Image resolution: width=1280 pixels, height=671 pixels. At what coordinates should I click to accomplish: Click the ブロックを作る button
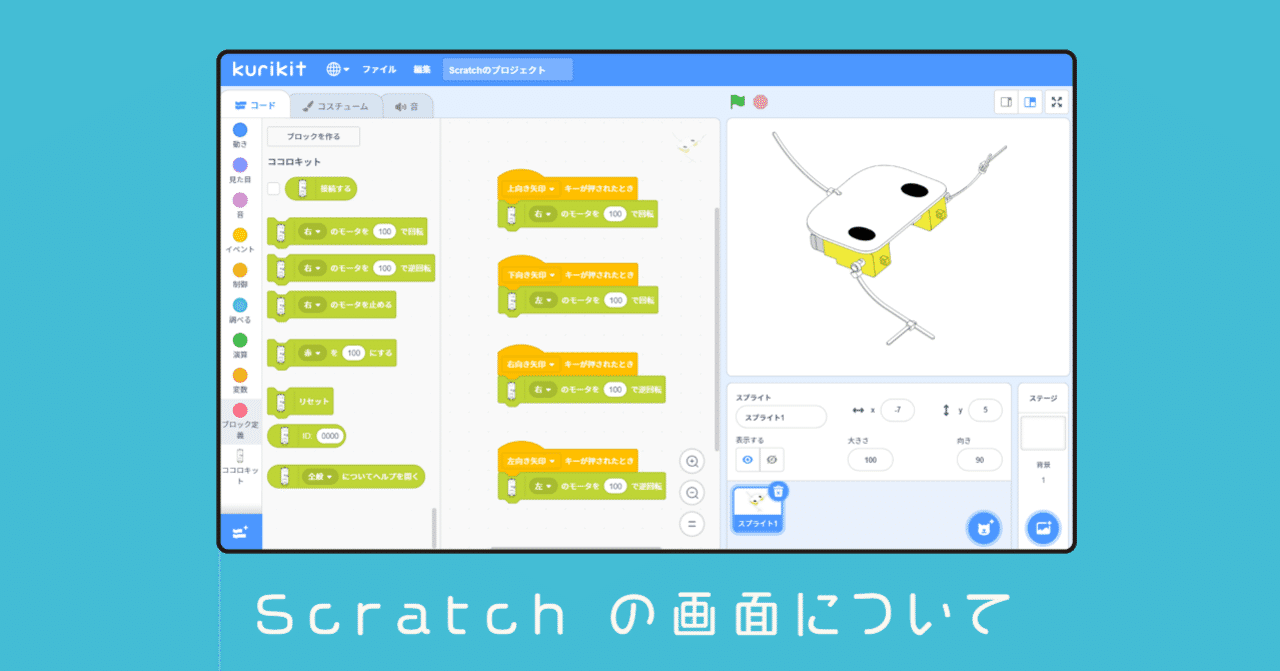pyautogui.click(x=313, y=136)
